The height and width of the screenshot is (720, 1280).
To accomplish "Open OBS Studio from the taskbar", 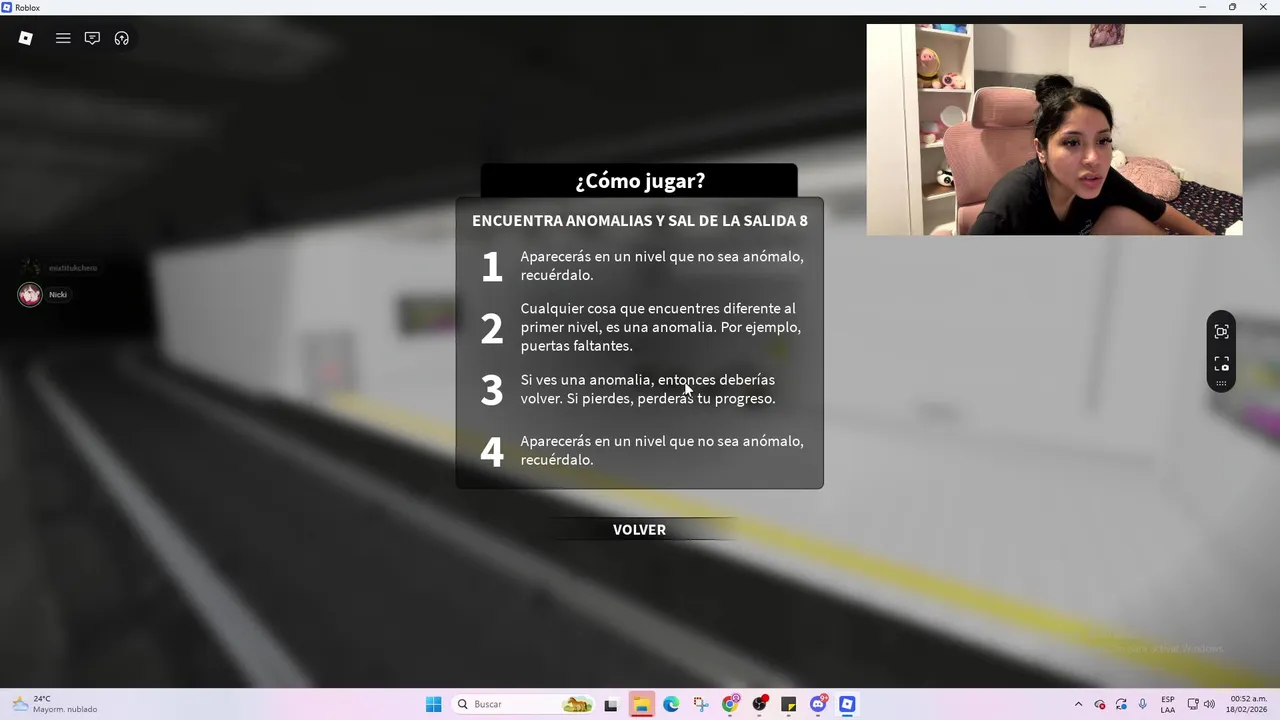I will click(760, 704).
